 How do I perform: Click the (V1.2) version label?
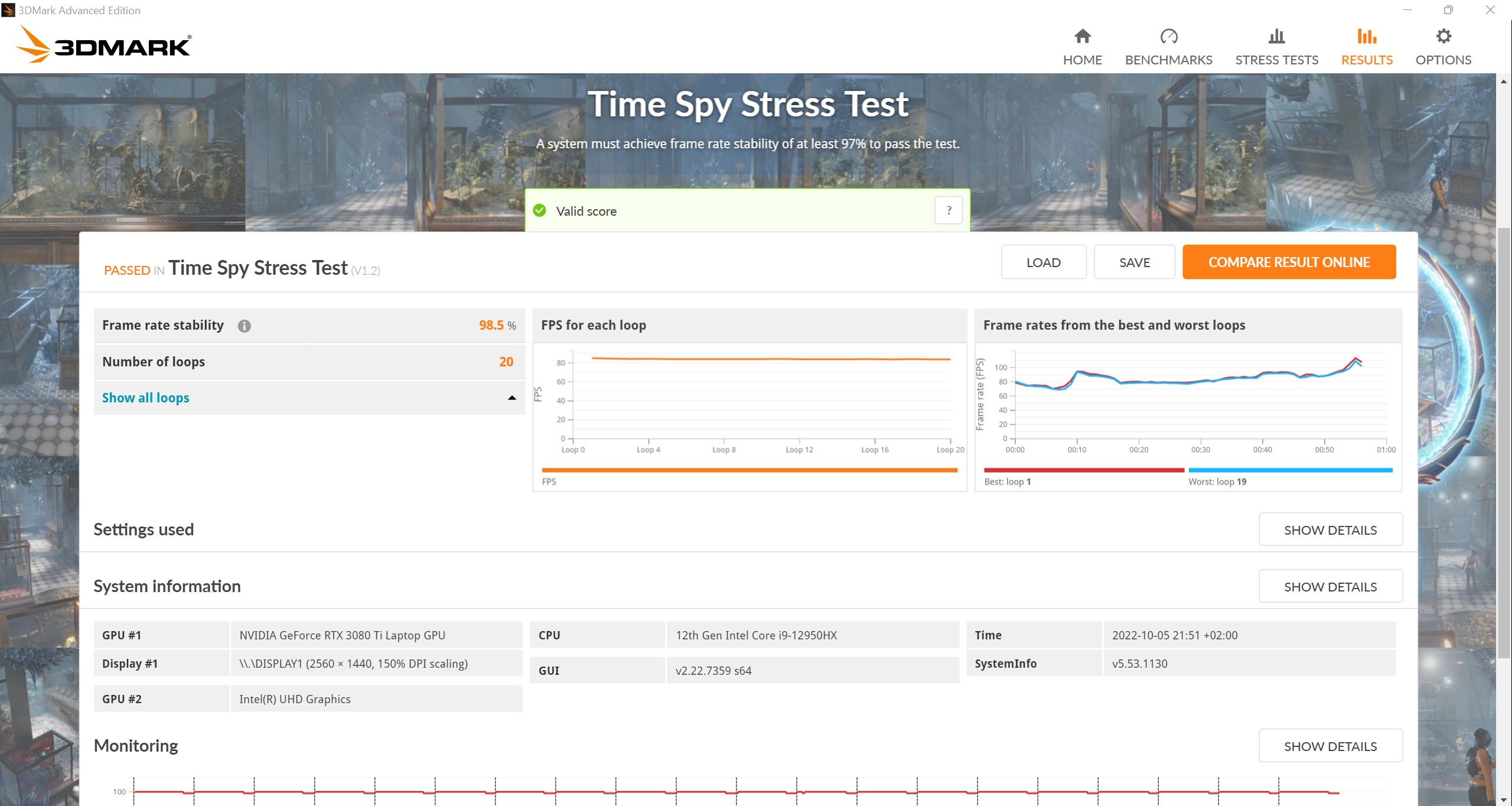pos(366,271)
